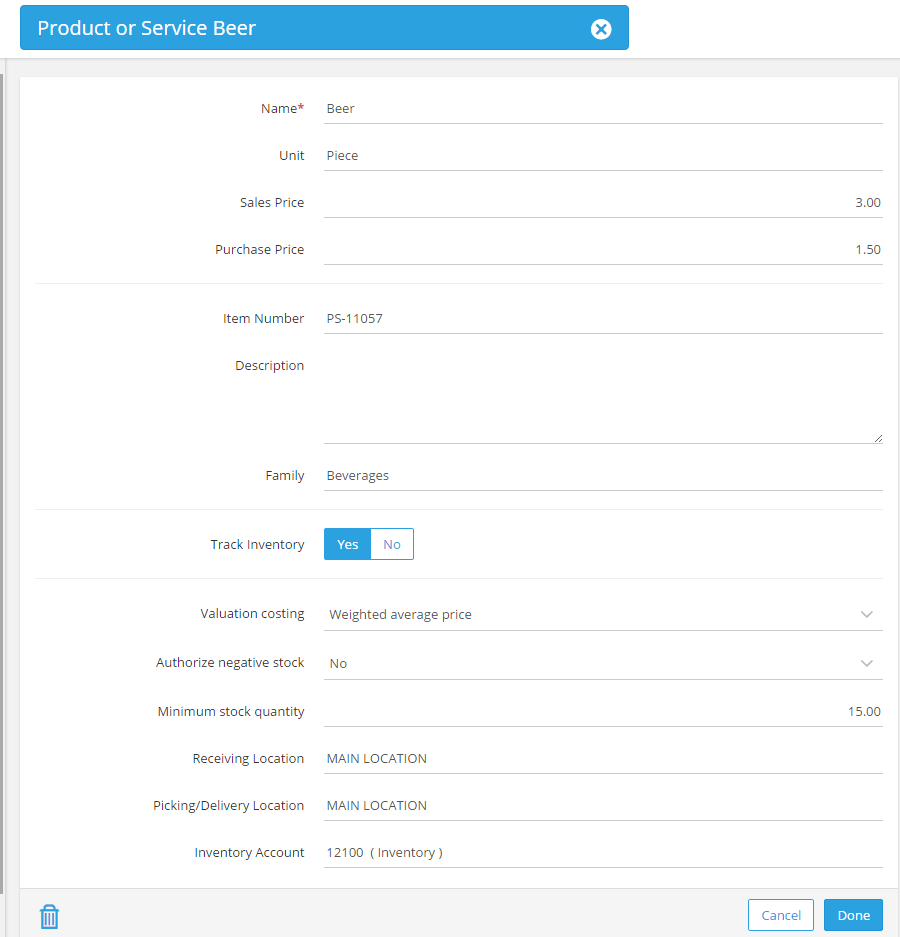Select the Unit field showing Piece
This screenshot has width=900, height=937.
603,155
